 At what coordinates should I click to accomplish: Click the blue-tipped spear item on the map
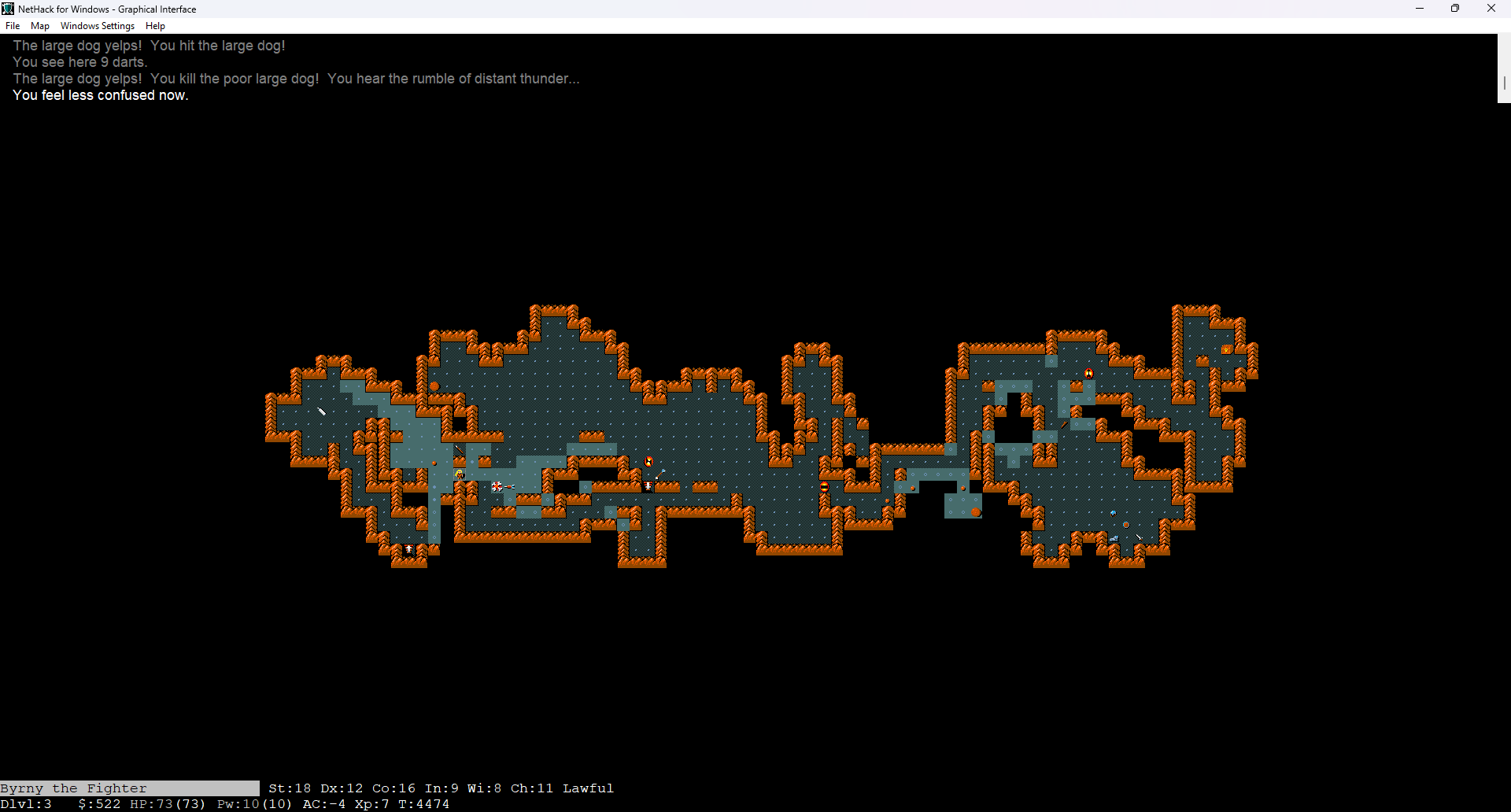661,474
